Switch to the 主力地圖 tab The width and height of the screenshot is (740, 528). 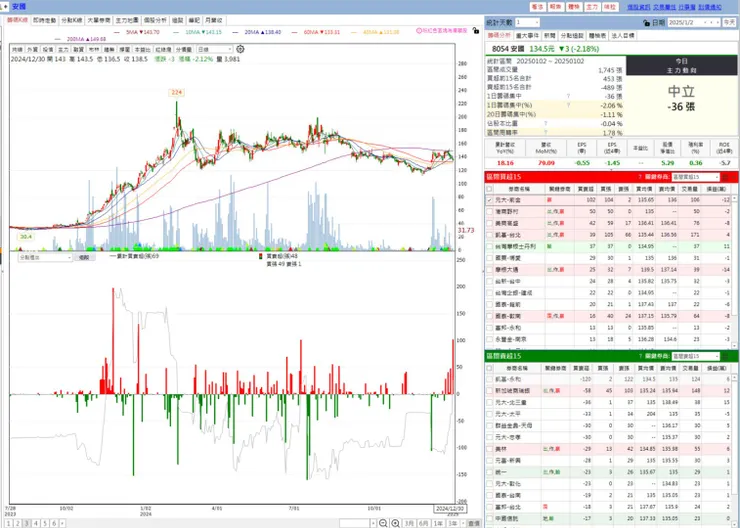127,20
